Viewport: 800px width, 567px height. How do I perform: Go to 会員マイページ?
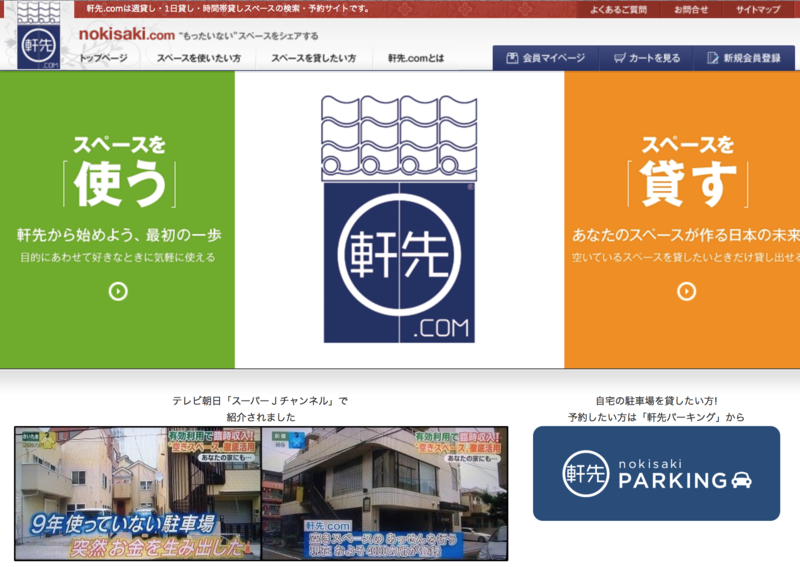(x=546, y=58)
